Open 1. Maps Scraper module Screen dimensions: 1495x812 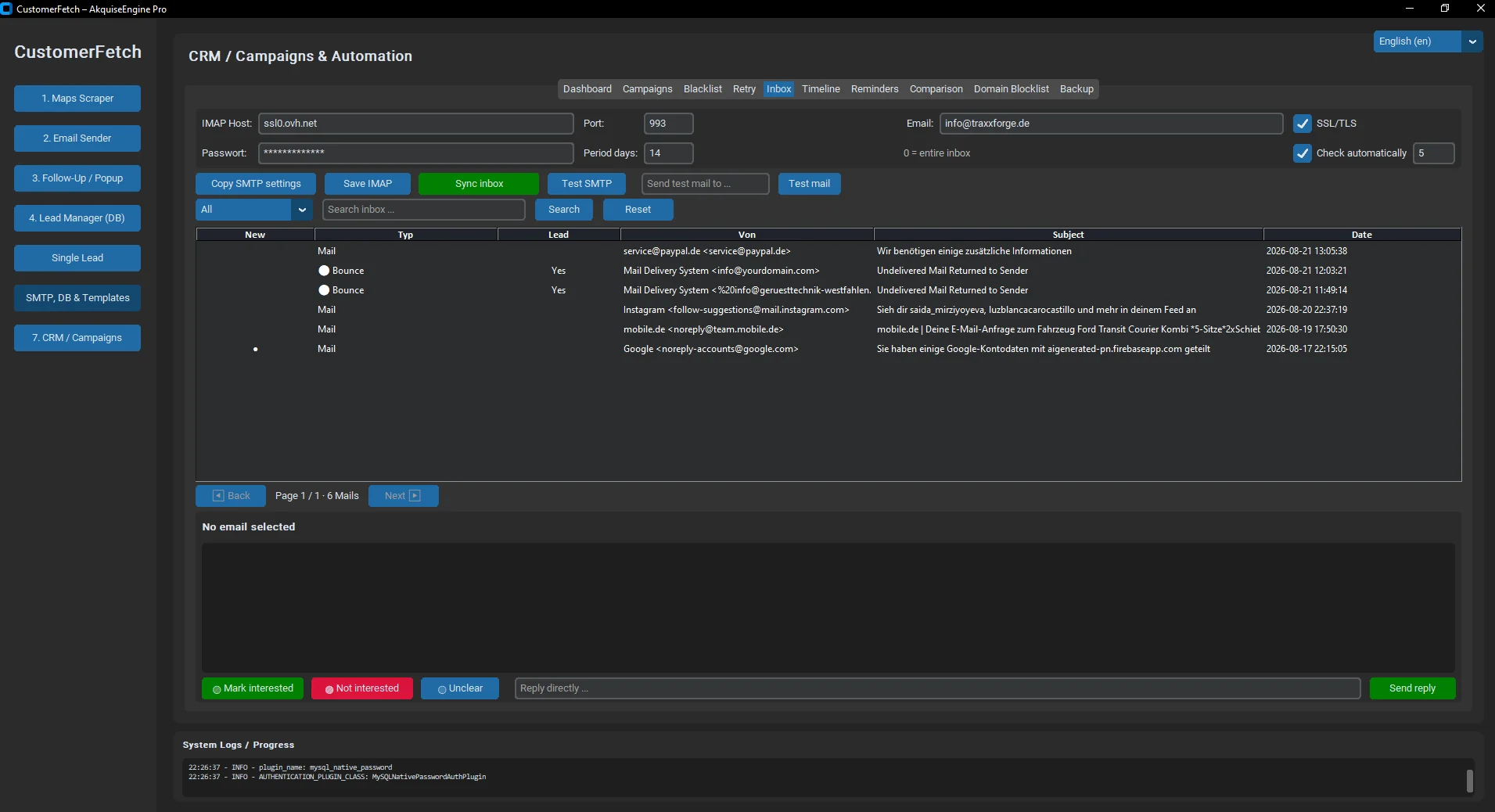click(77, 99)
